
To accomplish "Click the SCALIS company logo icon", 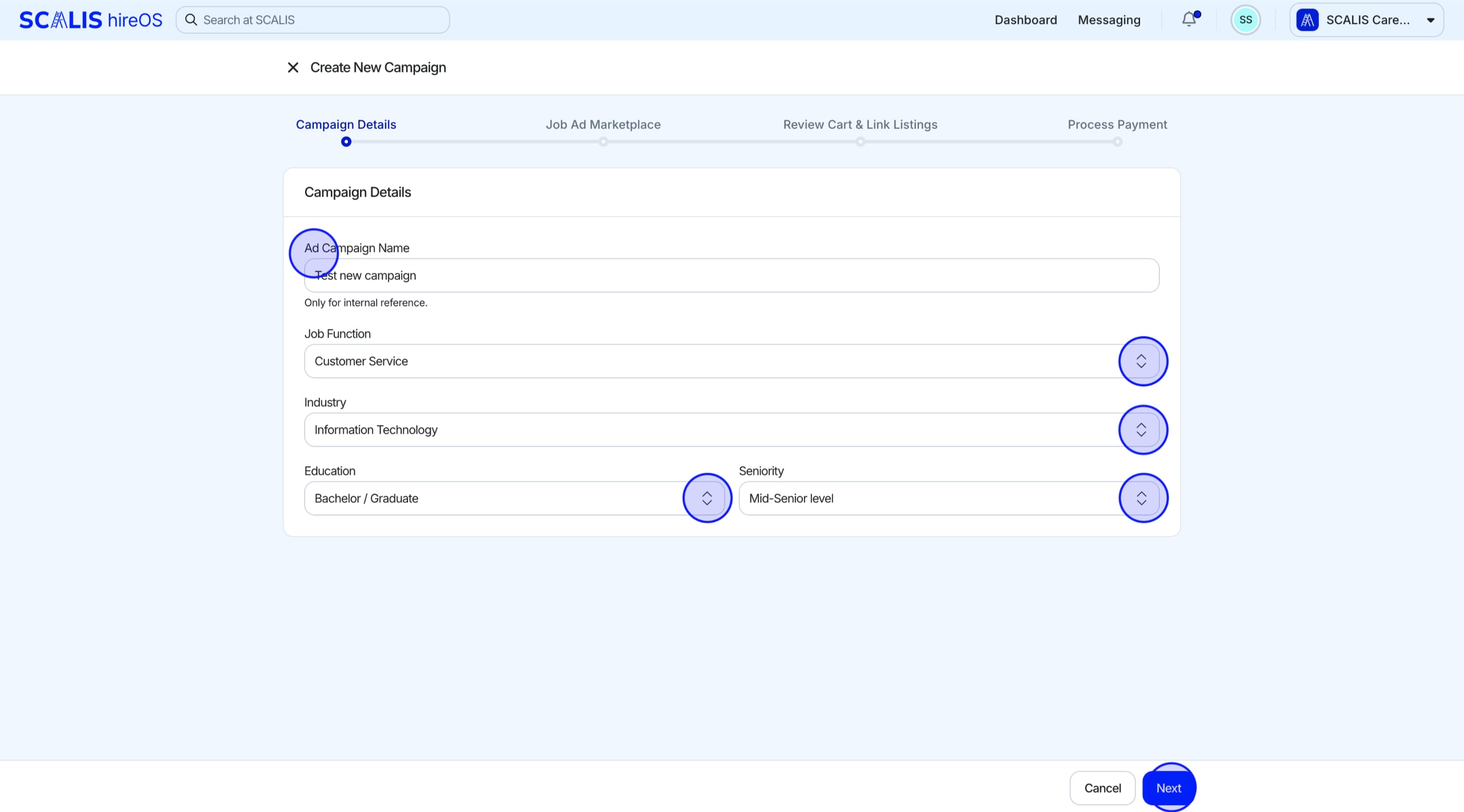I will point(1307,20).
